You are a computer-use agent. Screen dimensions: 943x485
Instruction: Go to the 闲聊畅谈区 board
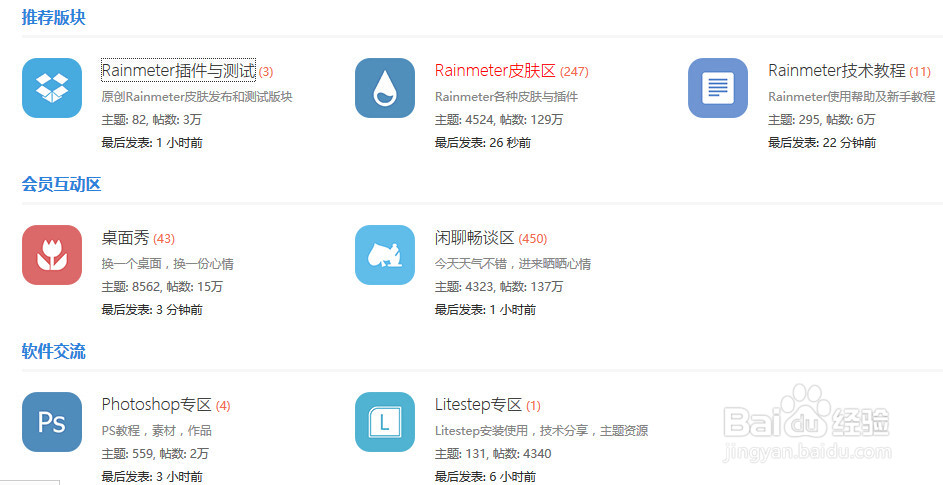(475, 238)
